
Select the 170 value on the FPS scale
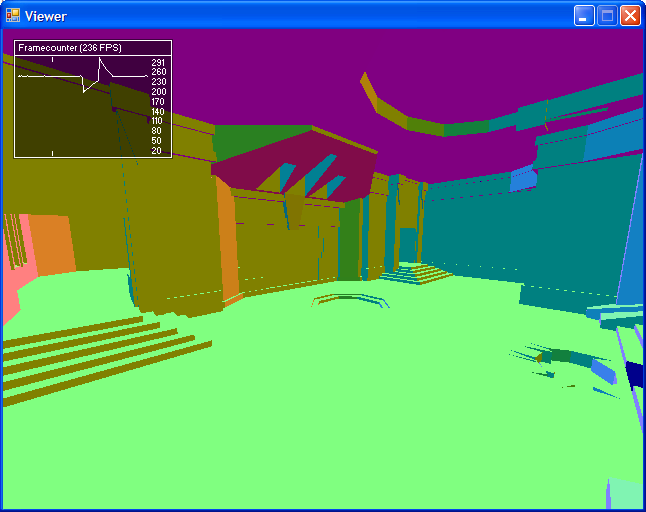[158, 102]
